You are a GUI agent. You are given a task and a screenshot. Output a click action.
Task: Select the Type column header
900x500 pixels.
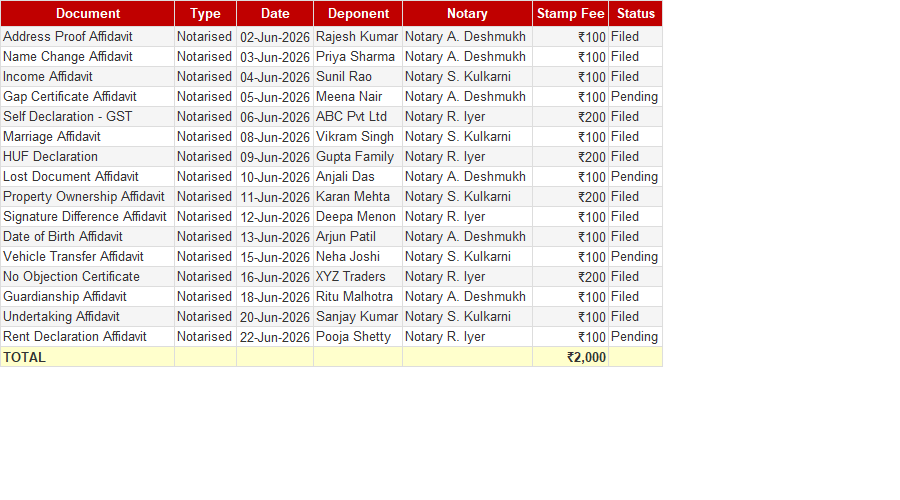(x=205, y=14)
